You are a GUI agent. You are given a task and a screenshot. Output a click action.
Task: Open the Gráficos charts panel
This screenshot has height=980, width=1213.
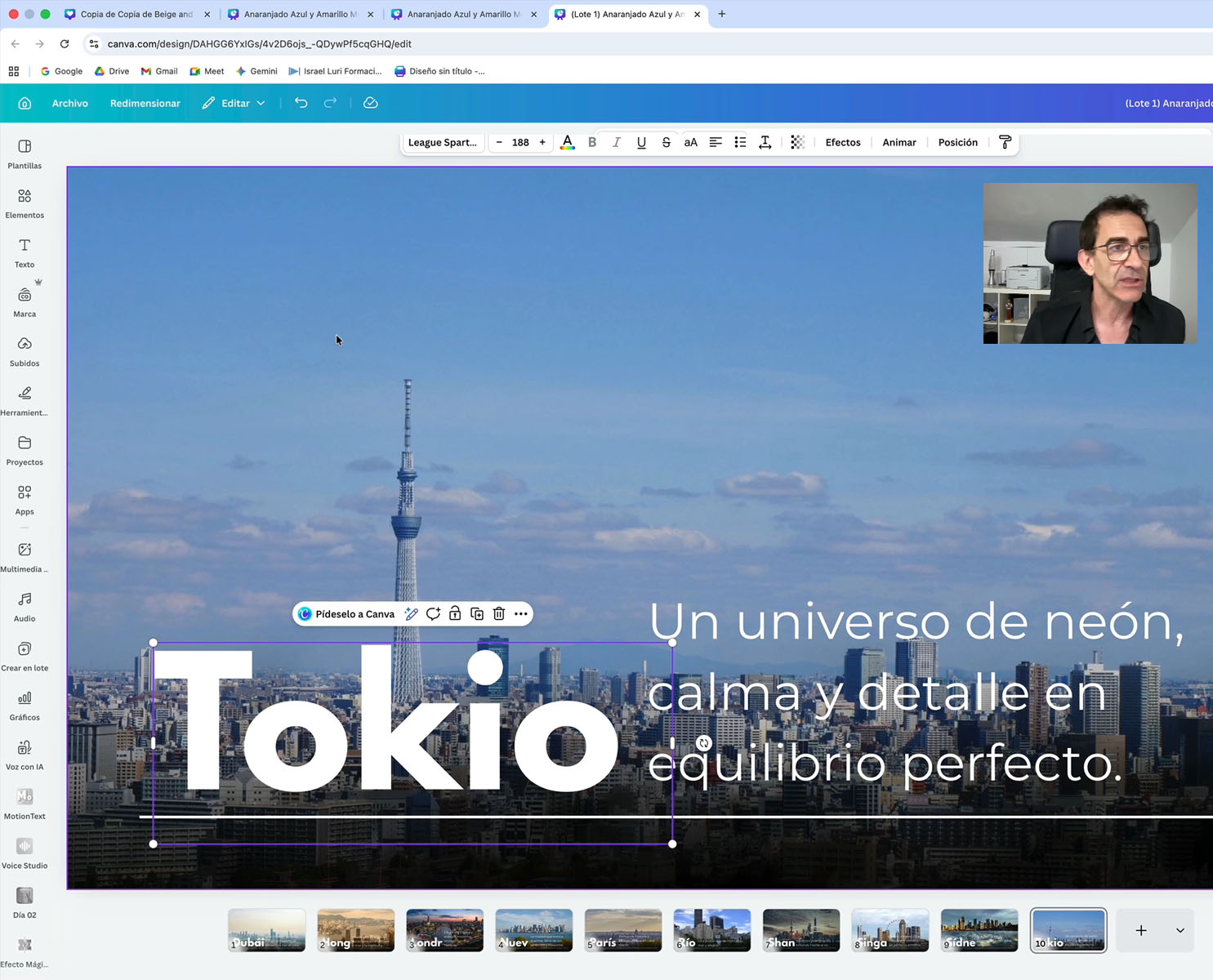tap(25, 706)
